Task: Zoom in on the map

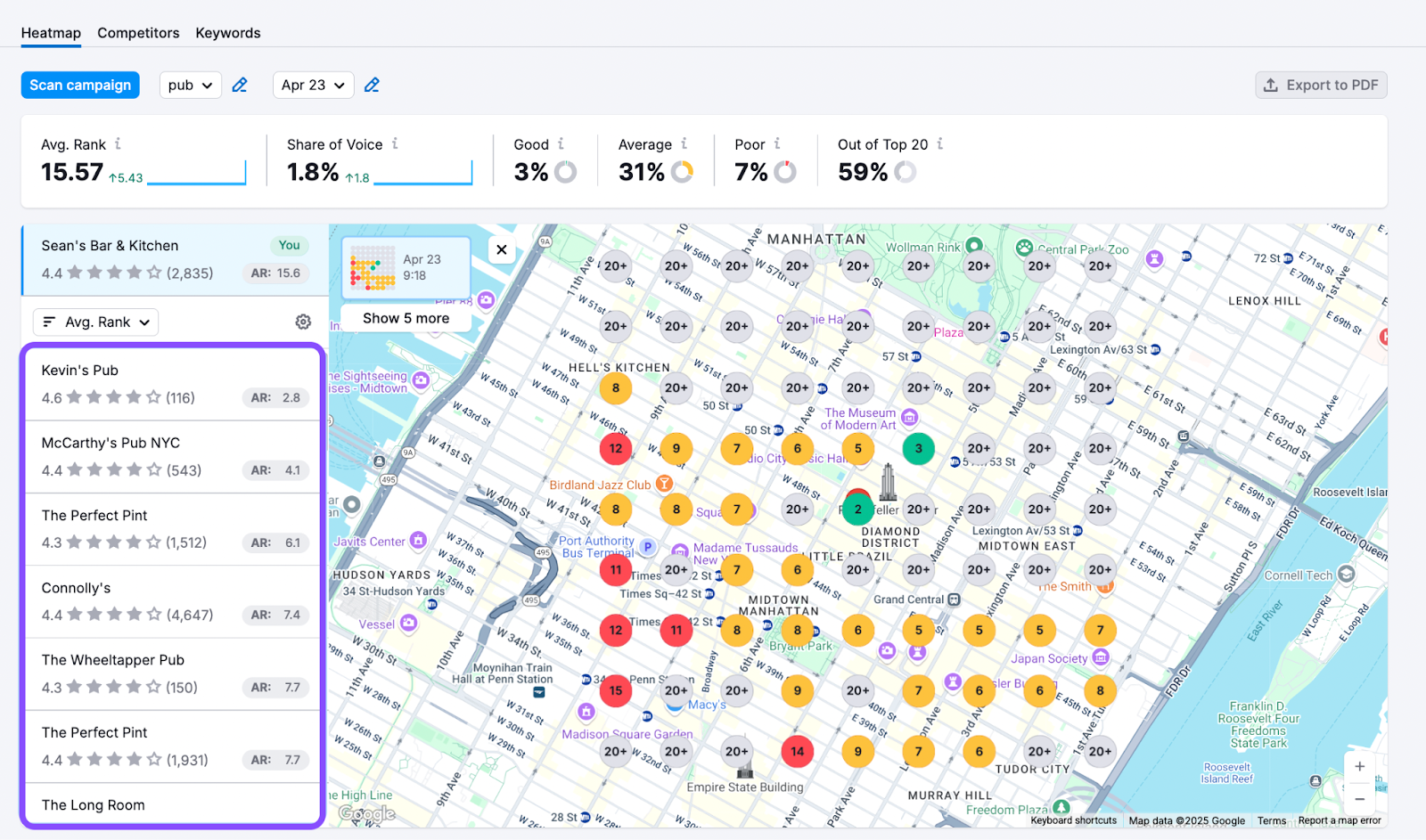Action: click(1359, 766)
